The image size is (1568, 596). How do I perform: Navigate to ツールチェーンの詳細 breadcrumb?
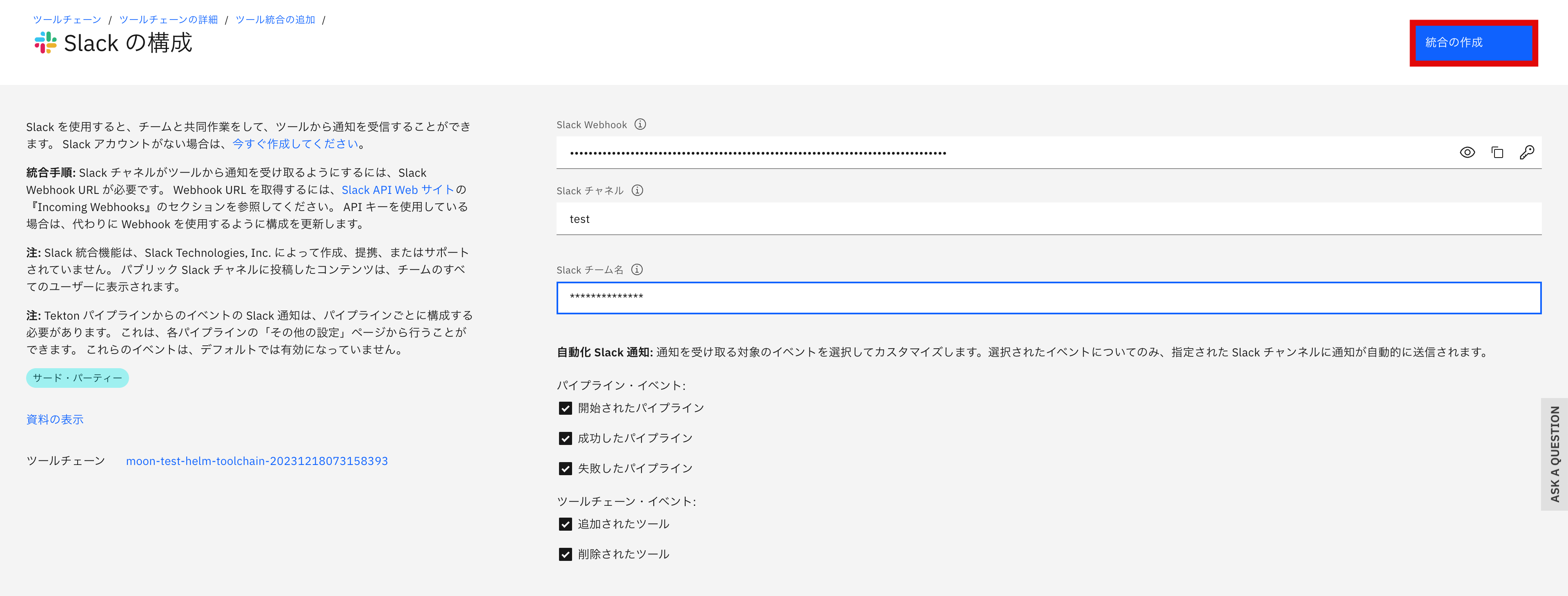(x=169, y=19)
